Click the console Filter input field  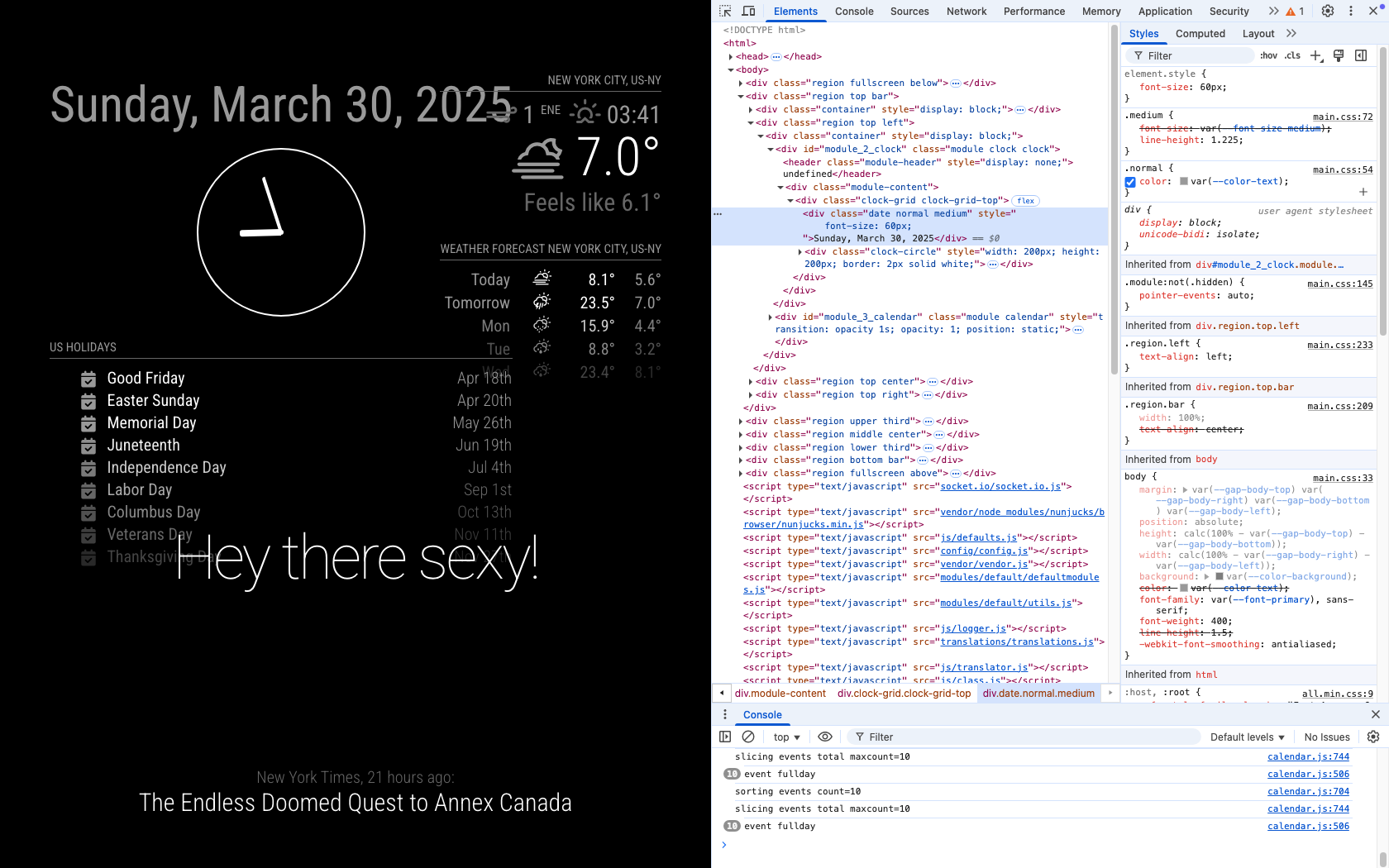[1025, 737]
